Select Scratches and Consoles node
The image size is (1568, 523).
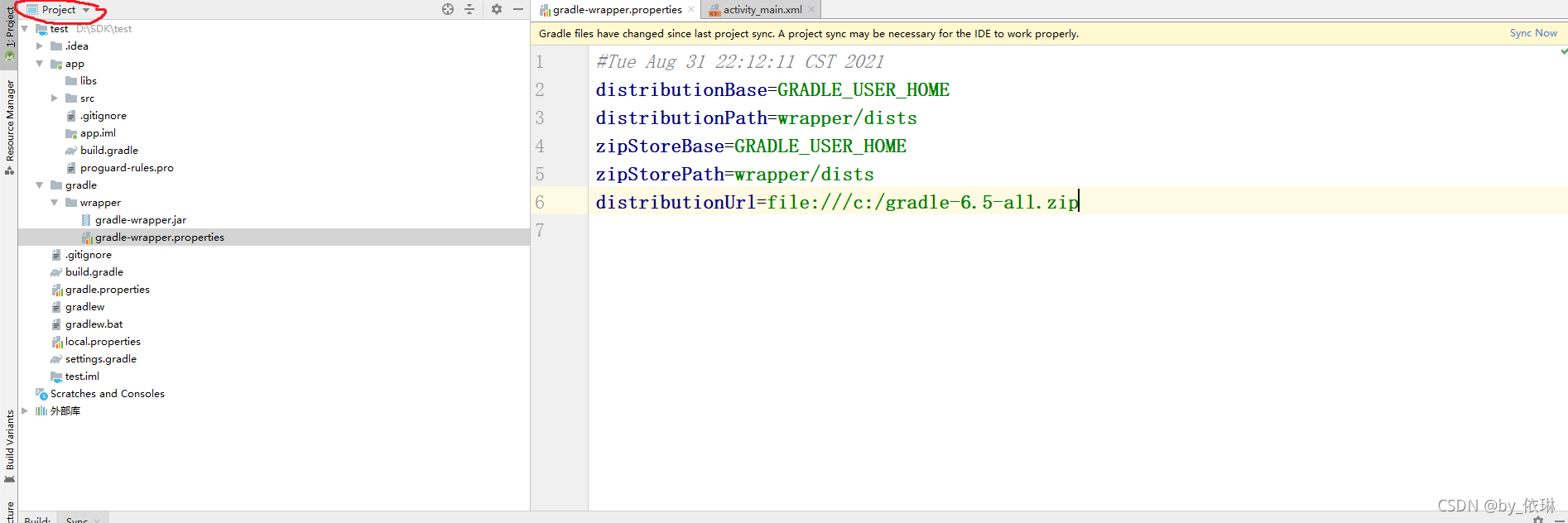(x=108, y=394)
